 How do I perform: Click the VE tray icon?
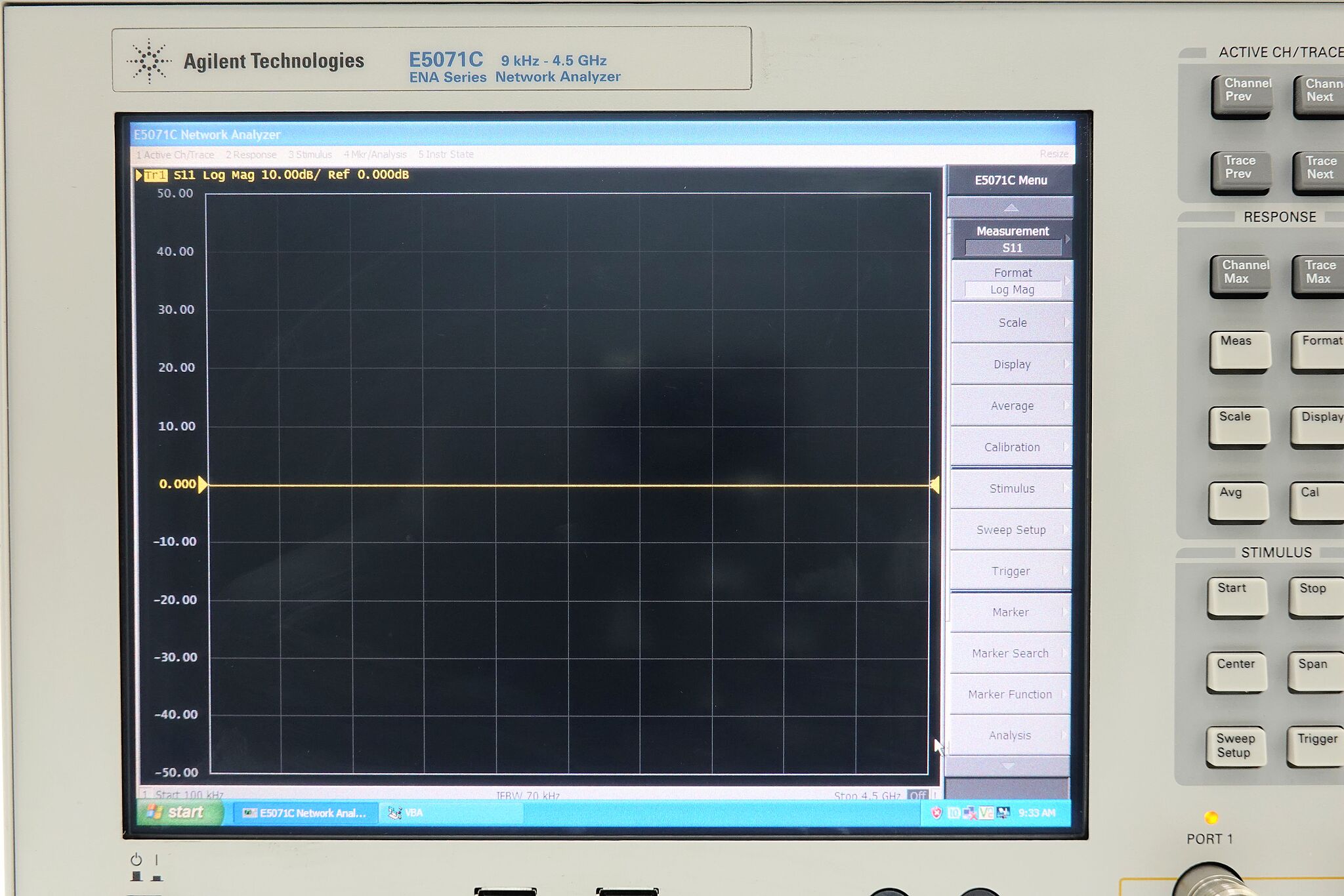click(x=986, y=813)
